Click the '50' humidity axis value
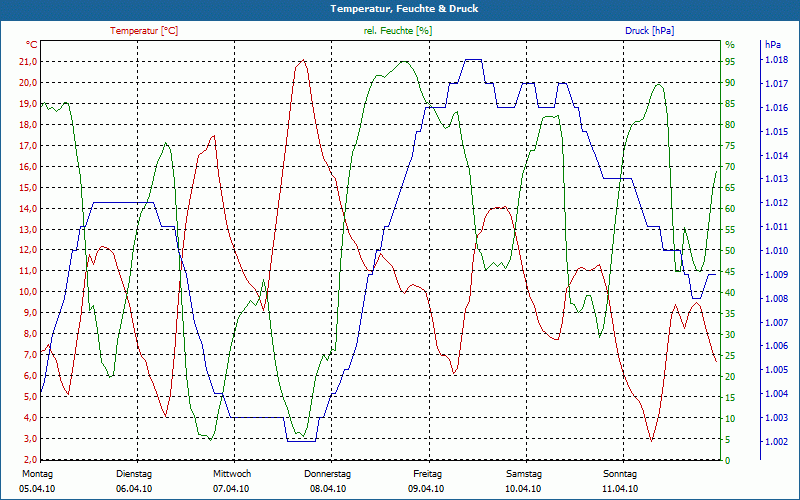This screenshot has width=800, height=500. [730, 250]
